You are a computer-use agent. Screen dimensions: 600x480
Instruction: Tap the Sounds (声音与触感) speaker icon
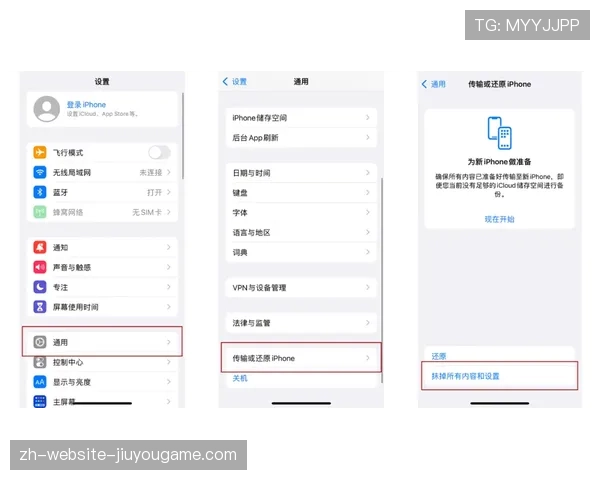[40, 267]
